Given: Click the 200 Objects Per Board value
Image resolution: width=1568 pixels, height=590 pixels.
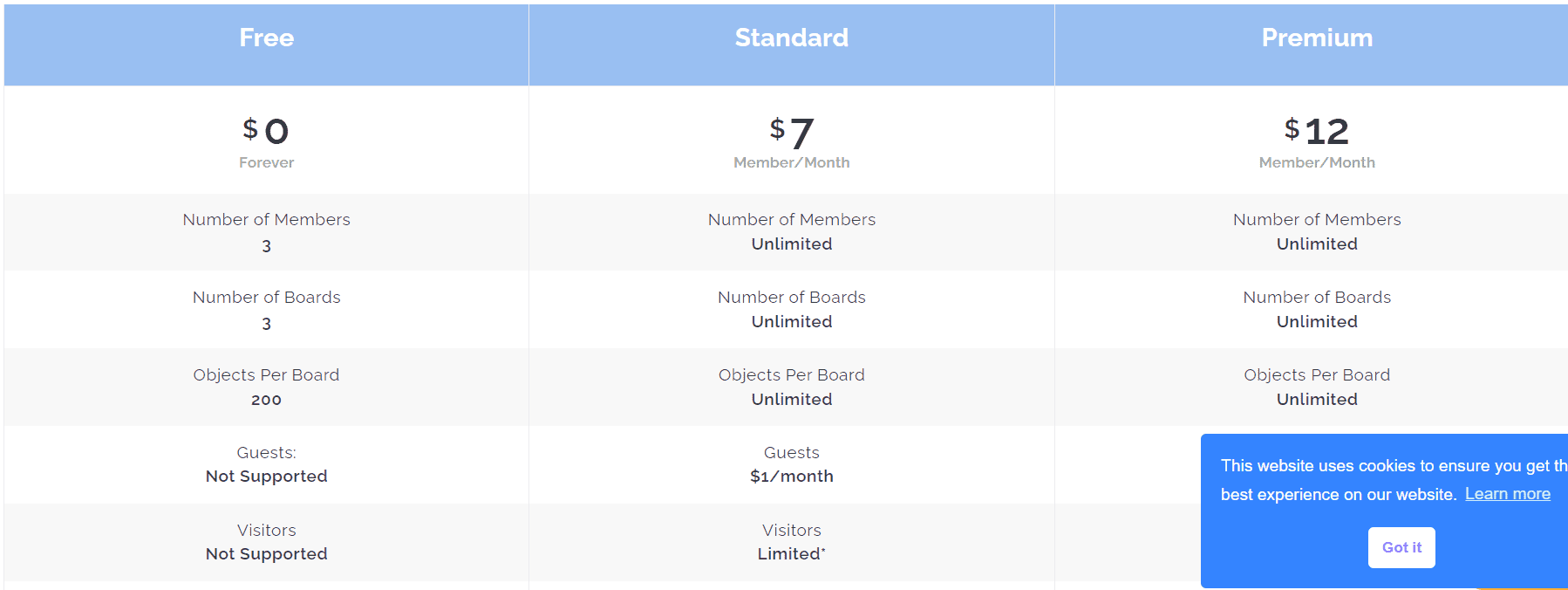Looking at the screenshot, I should (266, 400).
